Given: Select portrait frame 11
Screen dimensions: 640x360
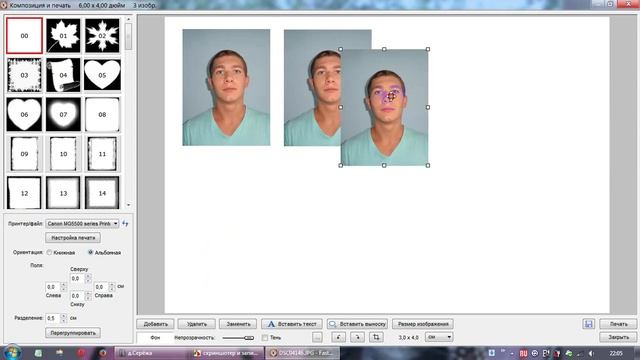Looking at the screenshot, I should [x=102, y=154].
